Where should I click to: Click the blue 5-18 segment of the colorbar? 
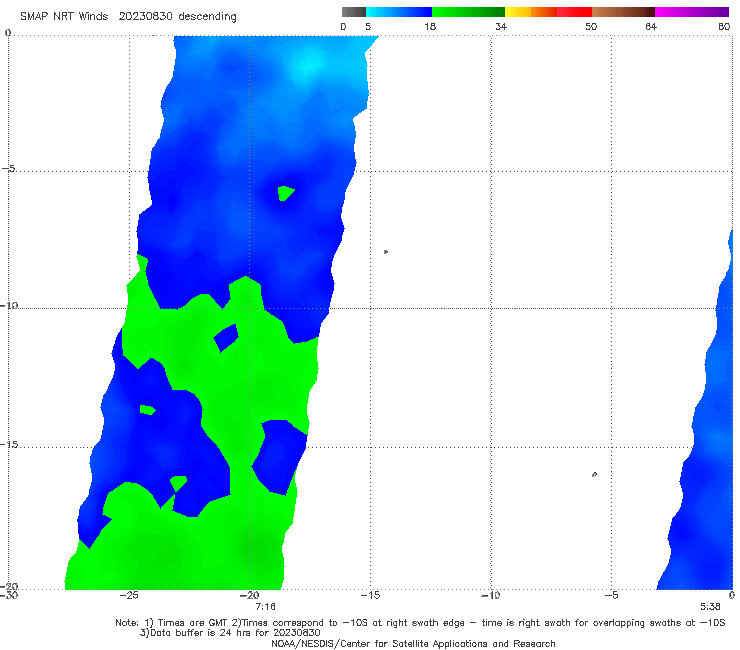pos(399,12)
